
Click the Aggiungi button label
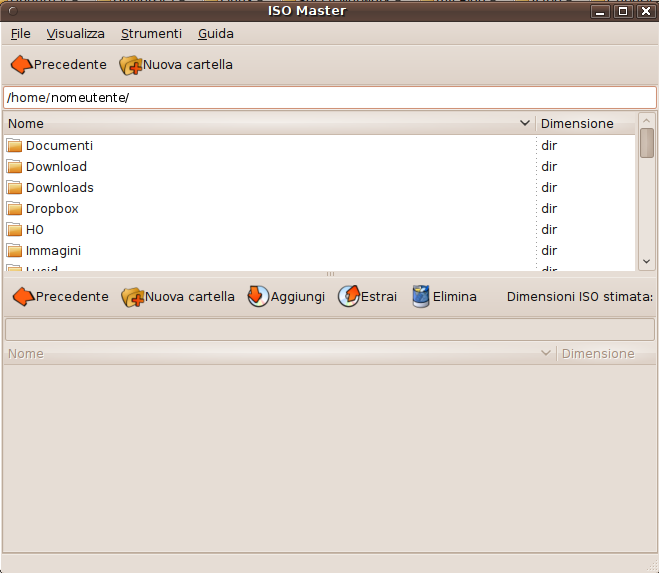(298, 297)
